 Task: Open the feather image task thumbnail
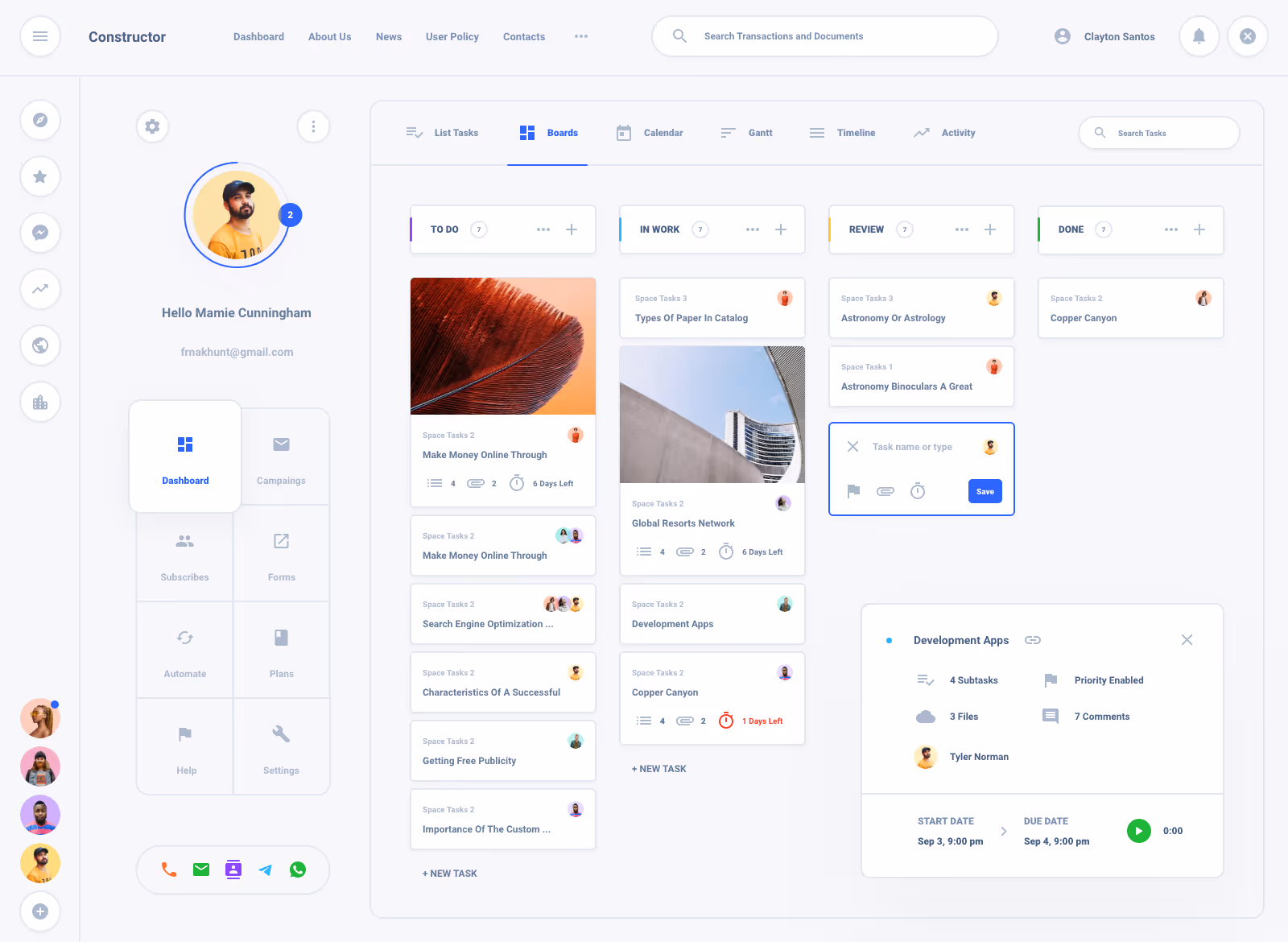[502, 346]
